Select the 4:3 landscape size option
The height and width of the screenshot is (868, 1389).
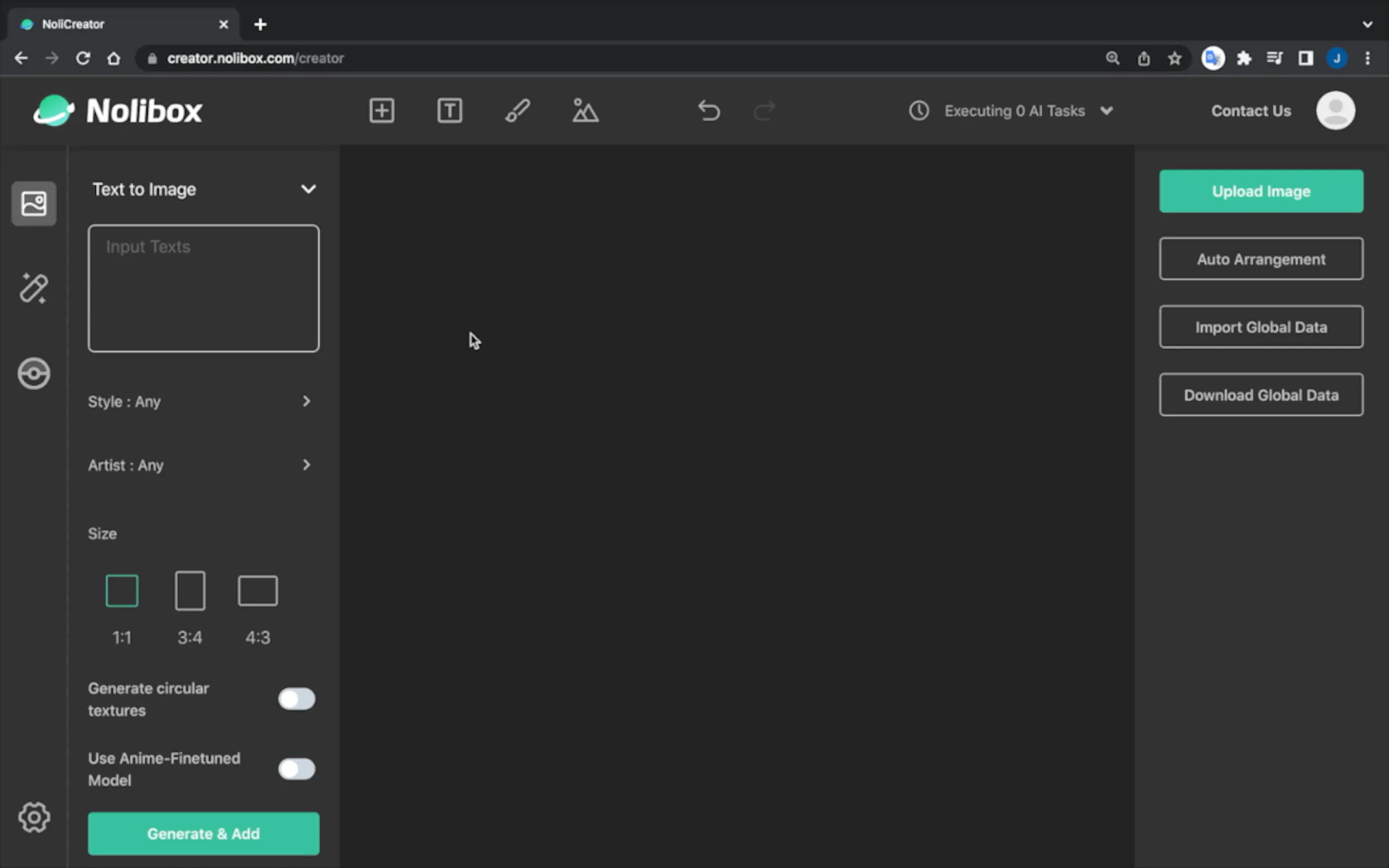pos(258,591)
